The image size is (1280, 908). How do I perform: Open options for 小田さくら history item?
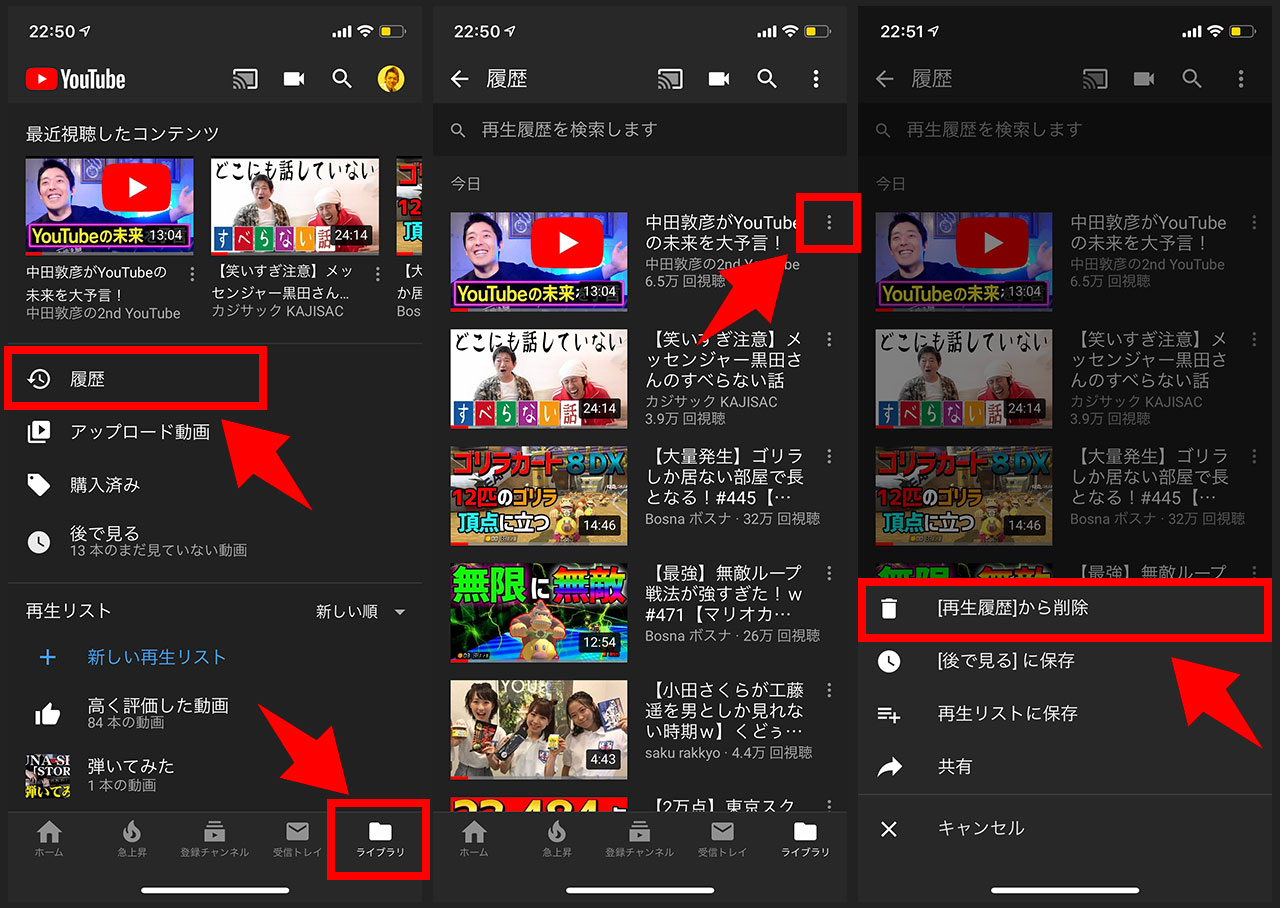829,690
